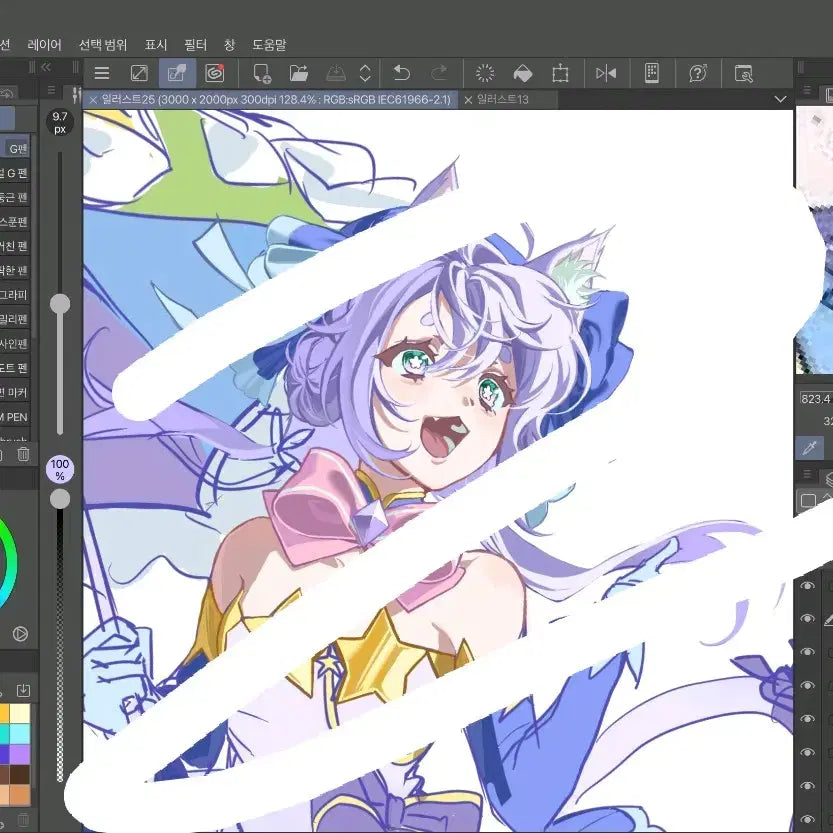Viewport: 833px width, 833px height.
Task: Click the Scale/Transform icon in the toolbar
Action: pyautogui.click(x=560, y=73)
